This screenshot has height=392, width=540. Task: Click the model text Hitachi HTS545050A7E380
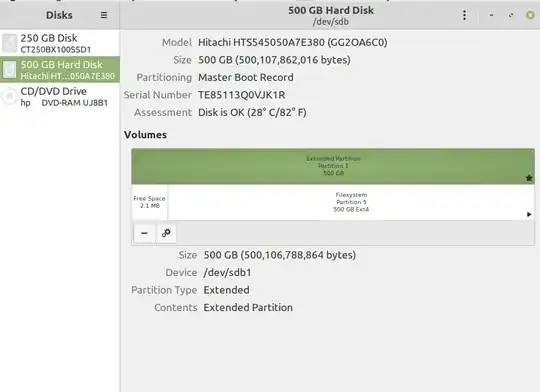(x=293, y=42)
